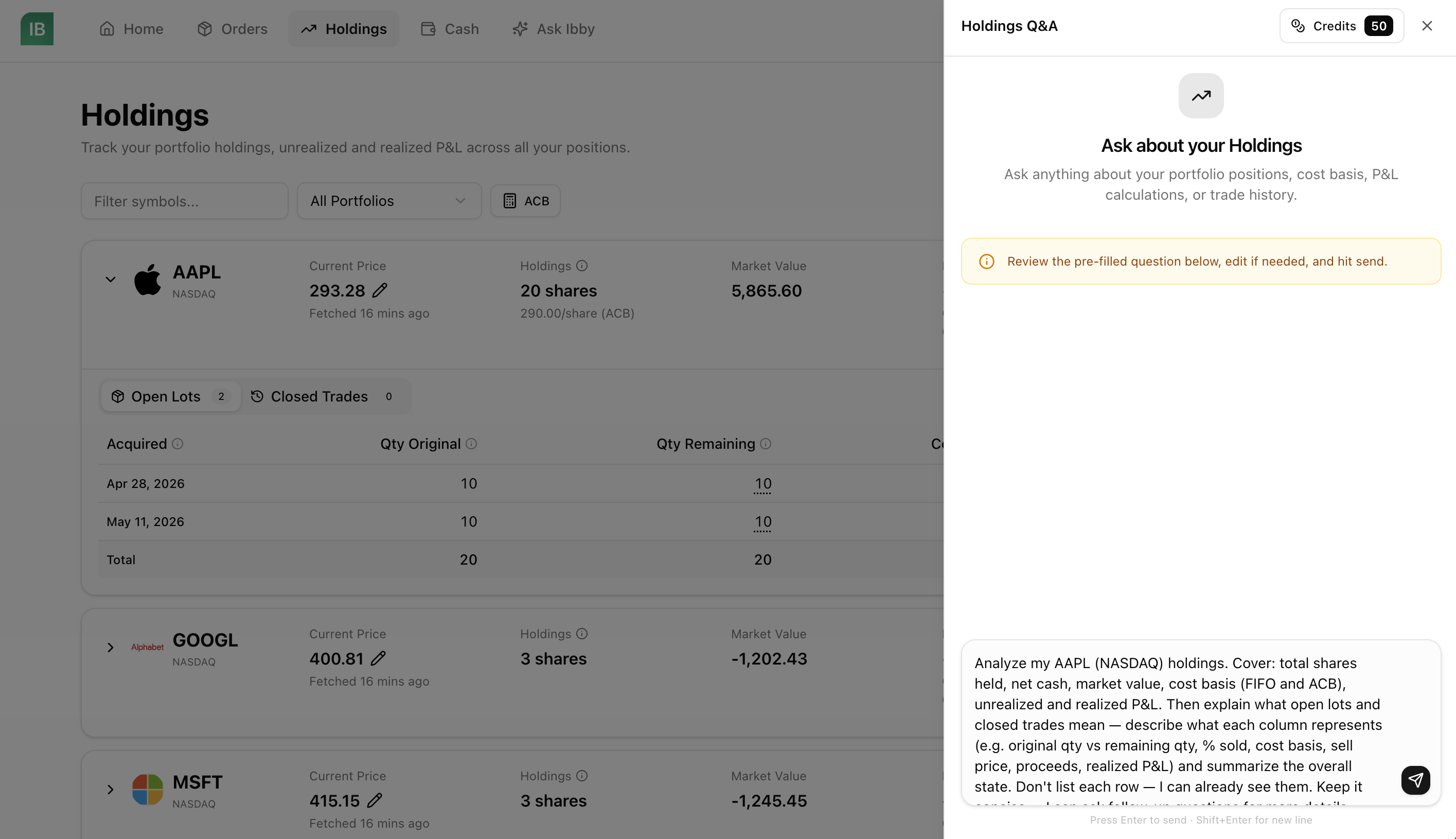Click the Qty Original info icon
This screenshot has height=839, width=1456.
coord(471,444)
